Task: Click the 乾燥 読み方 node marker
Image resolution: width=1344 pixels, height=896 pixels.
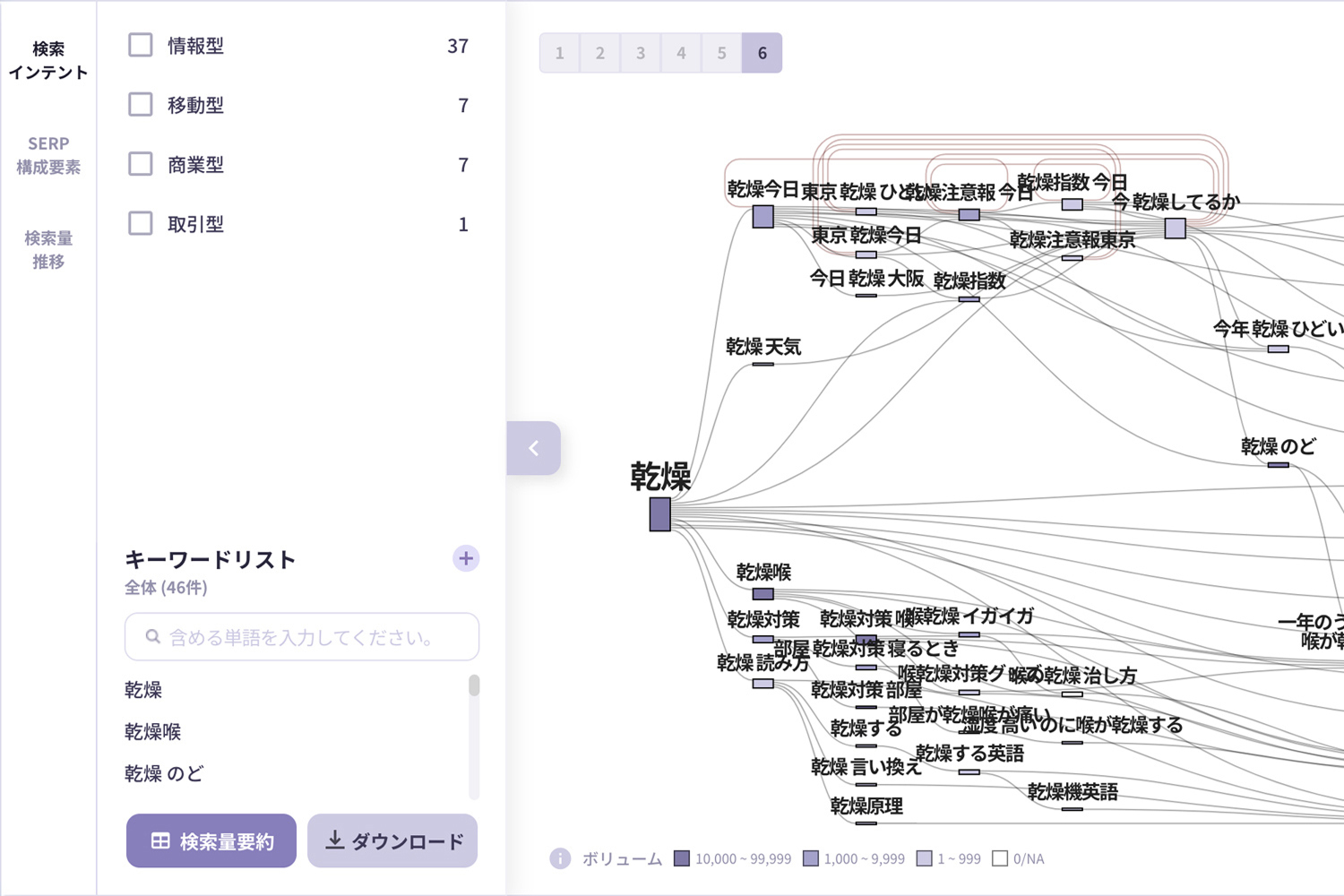Action: tap(762, 684)
